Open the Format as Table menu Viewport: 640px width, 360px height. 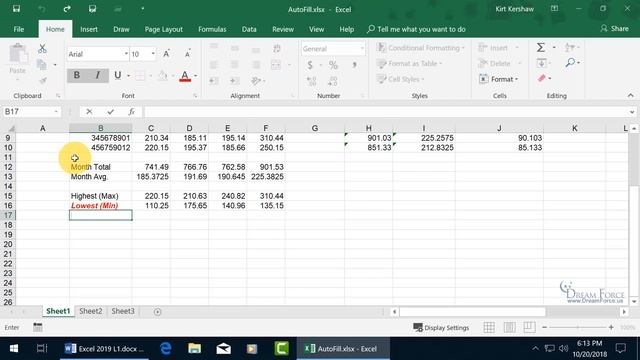pos(409,64)
